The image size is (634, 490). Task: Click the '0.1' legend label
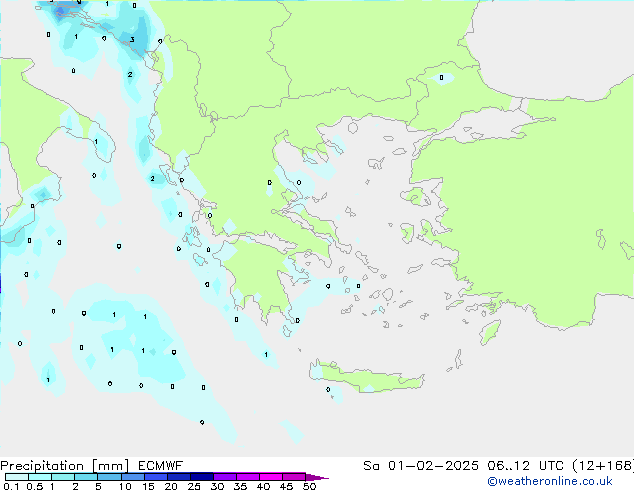(x=11, y=486)
